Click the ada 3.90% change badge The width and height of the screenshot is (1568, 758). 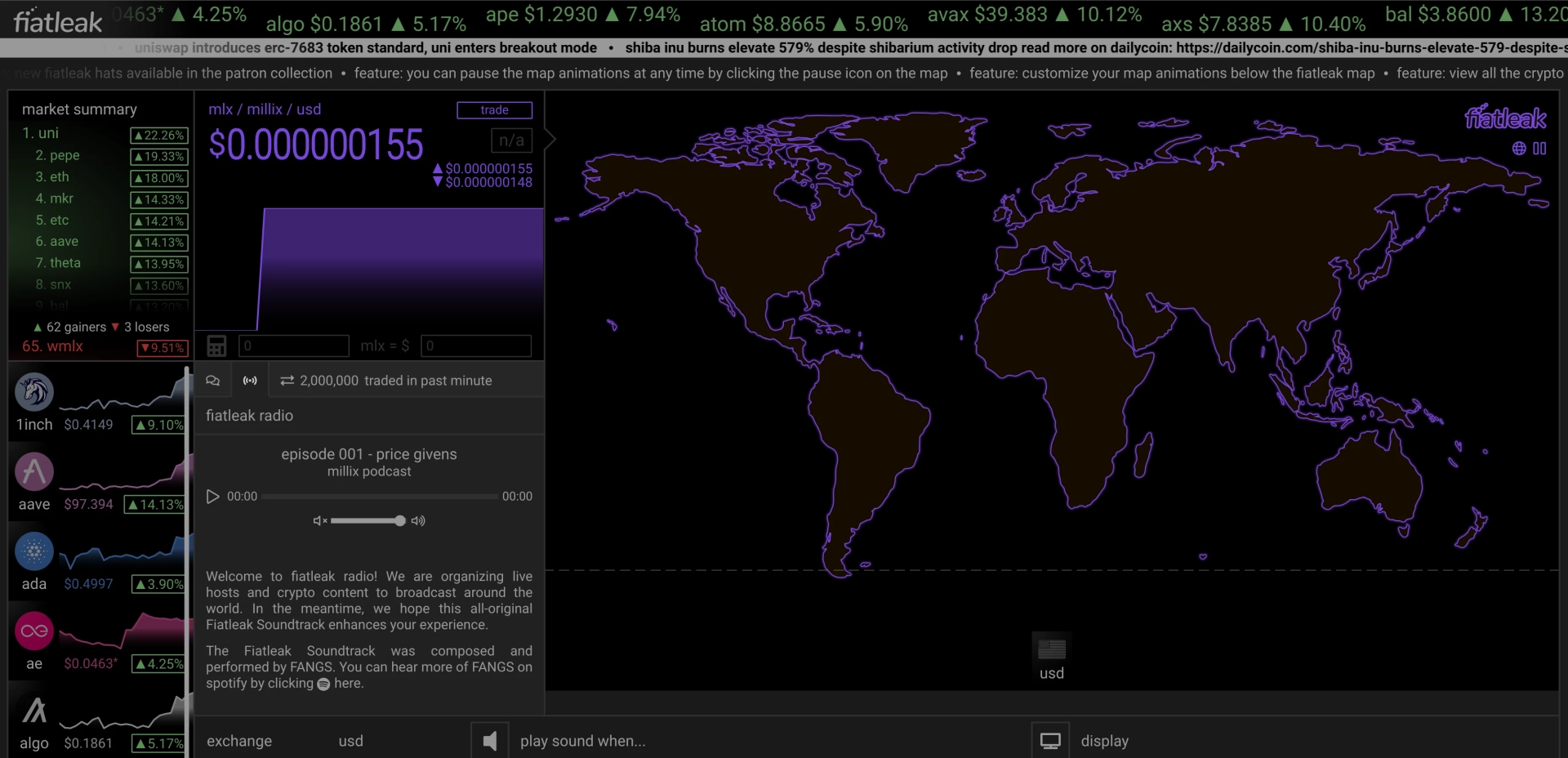coord(159,584)
